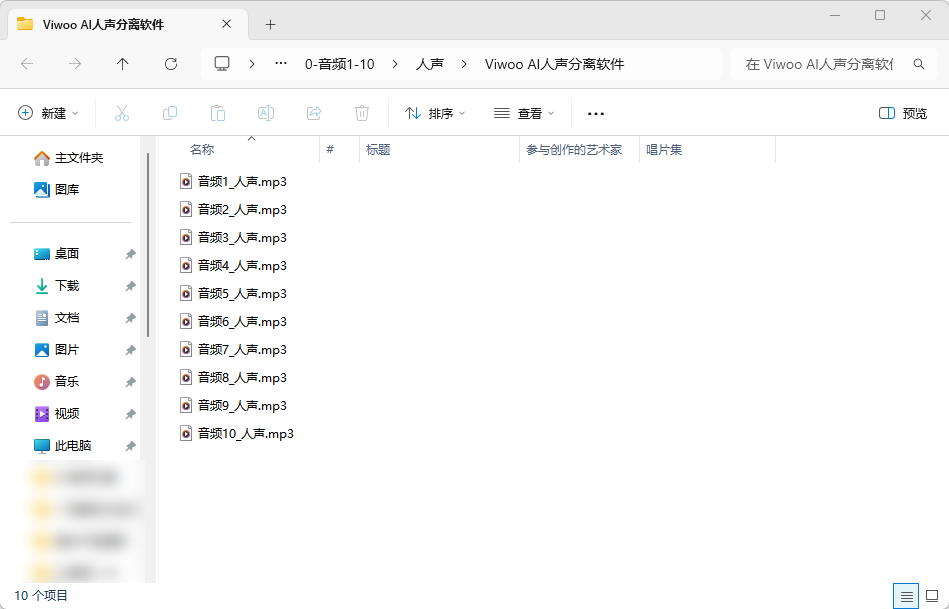Switch to large thumbnails view icon

click(x=932, y=597)
